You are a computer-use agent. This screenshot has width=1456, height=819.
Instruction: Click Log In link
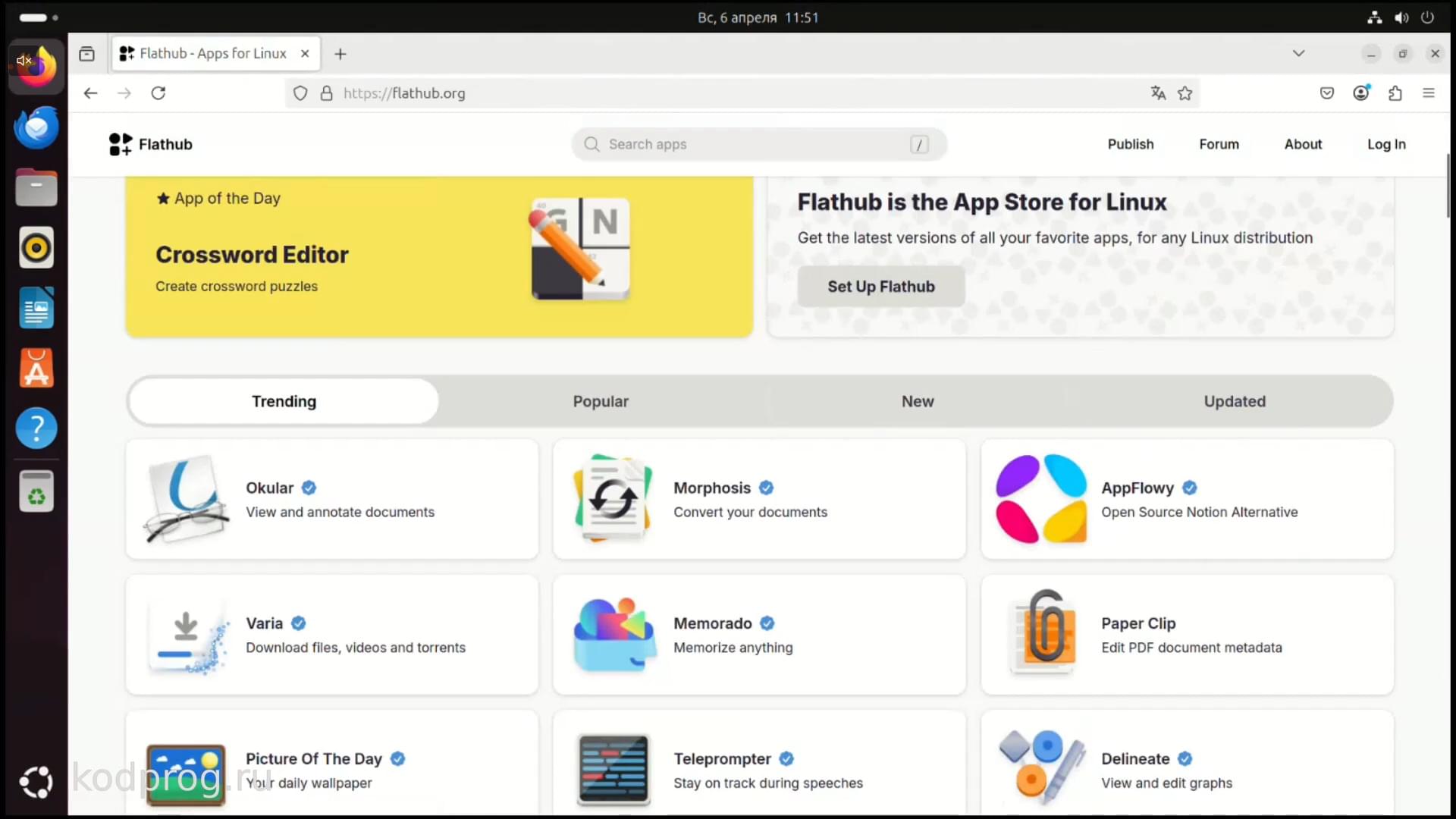[x=1386, y=144]
